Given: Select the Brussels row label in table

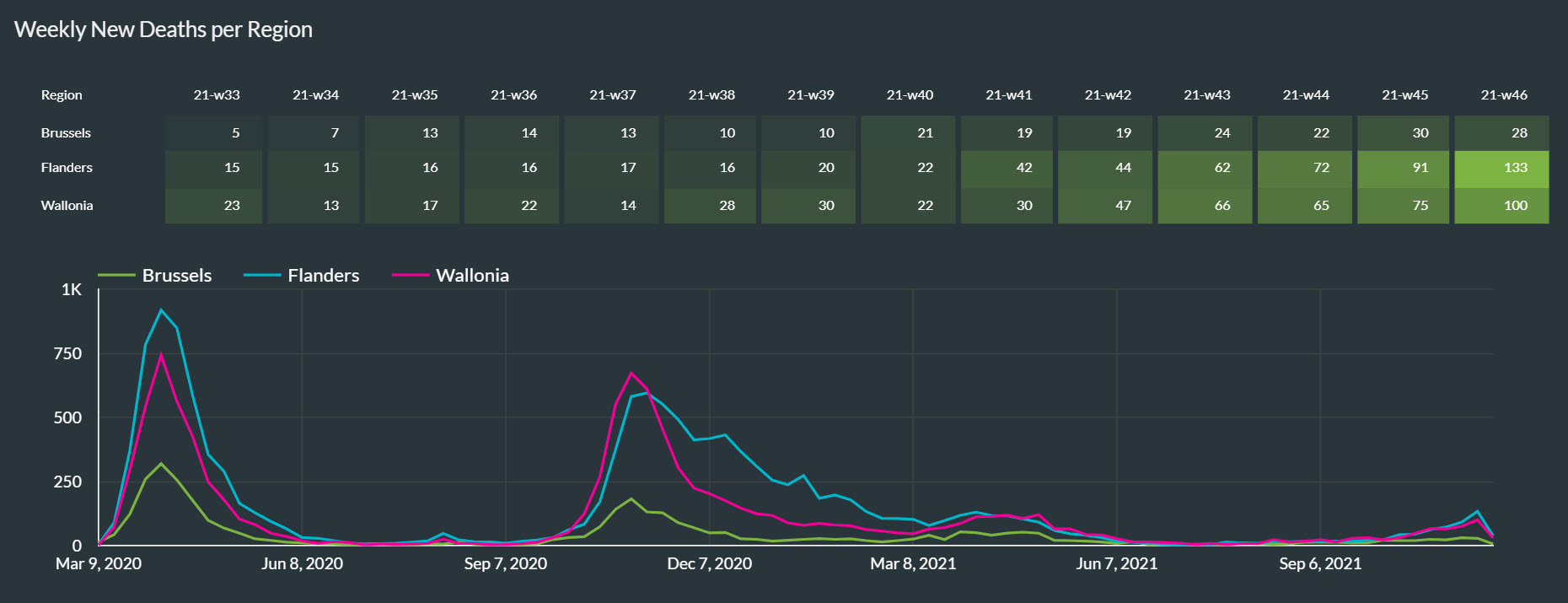Looking at the screenshot, I should 66,133.
